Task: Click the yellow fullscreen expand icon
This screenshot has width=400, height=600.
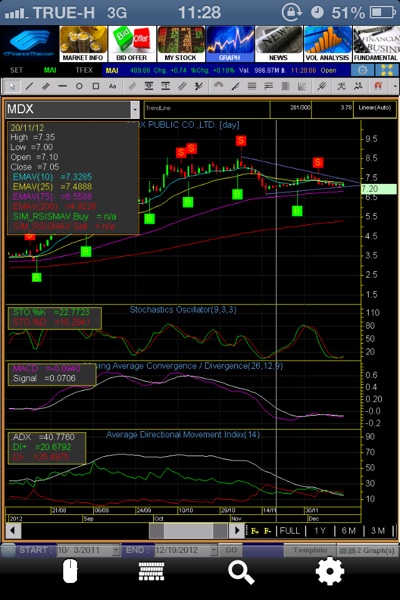Action: pyautogui.click(x=386, y=70)
